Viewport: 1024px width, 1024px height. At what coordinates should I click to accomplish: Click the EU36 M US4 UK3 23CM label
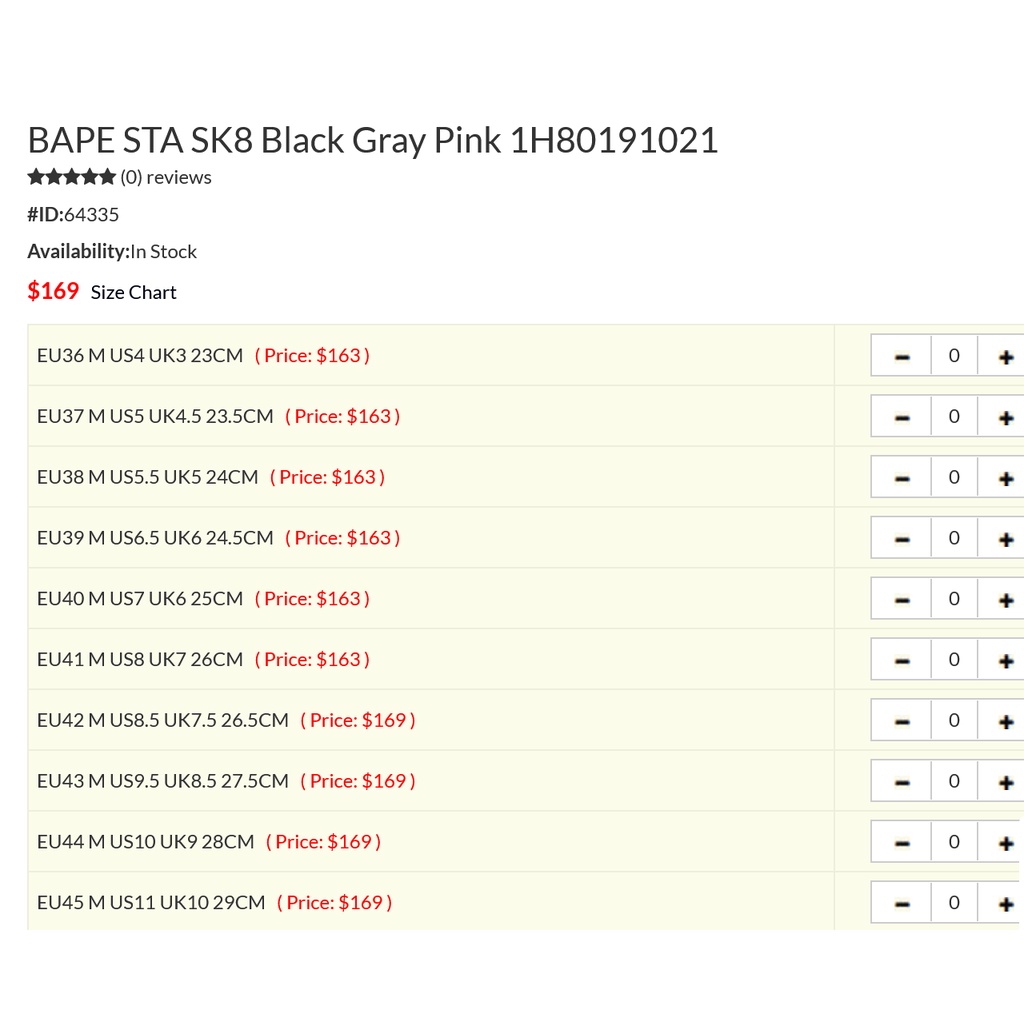coord(140,355)
